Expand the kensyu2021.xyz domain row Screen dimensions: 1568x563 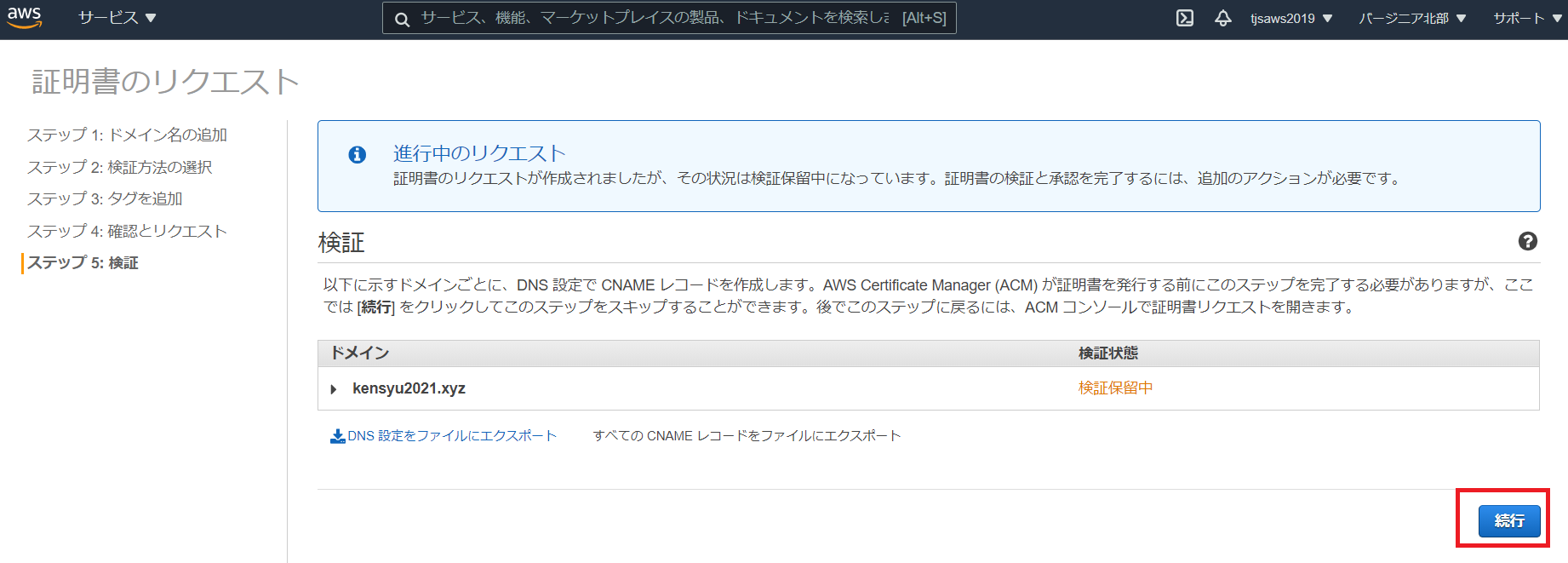pyautogui.click(x=334, y=389)
